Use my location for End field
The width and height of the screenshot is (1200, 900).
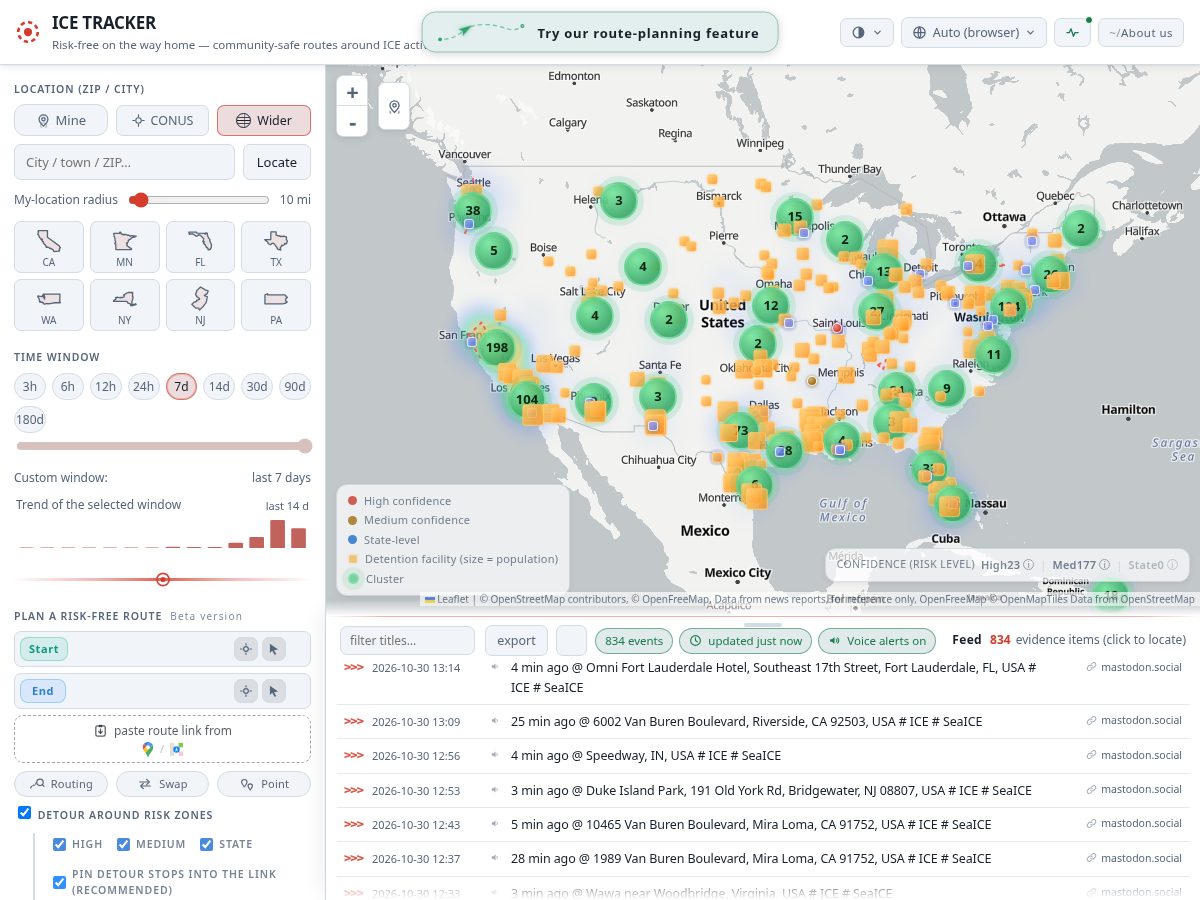tap(246, 691)
